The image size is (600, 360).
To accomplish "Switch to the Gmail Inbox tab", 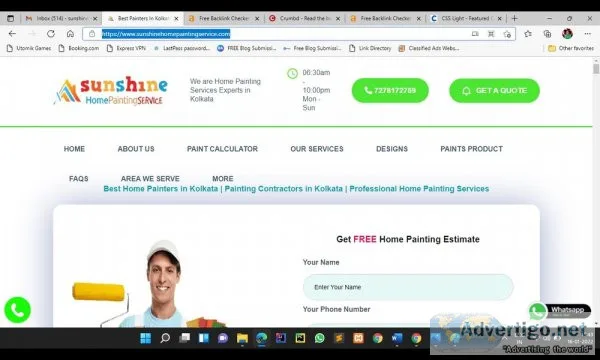I will [x=61, y=18].
